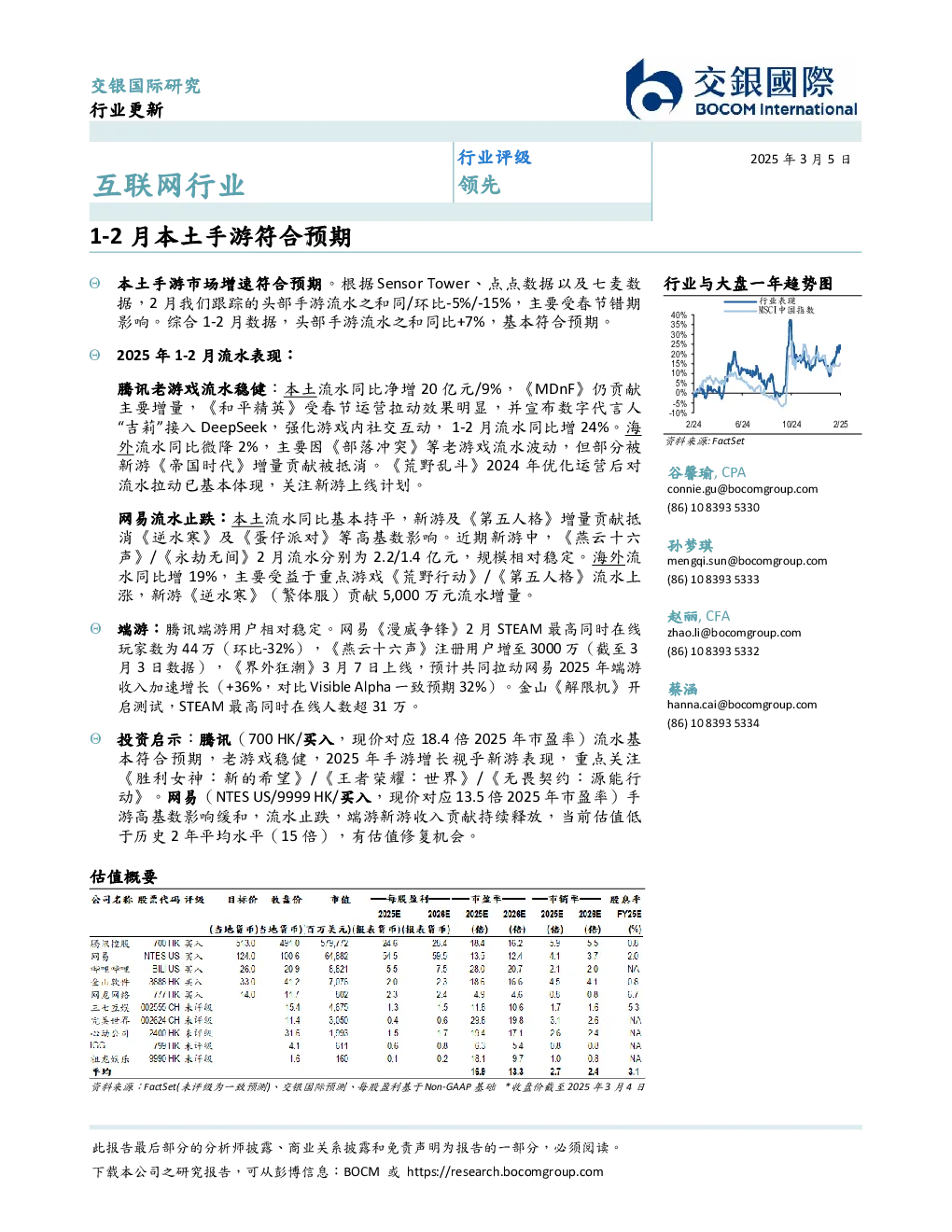Click the bold subheading 腾讯老游戏流水稳健
Image resolution: width=952 pixels, height=1232 pixels.
click(192, 389)
